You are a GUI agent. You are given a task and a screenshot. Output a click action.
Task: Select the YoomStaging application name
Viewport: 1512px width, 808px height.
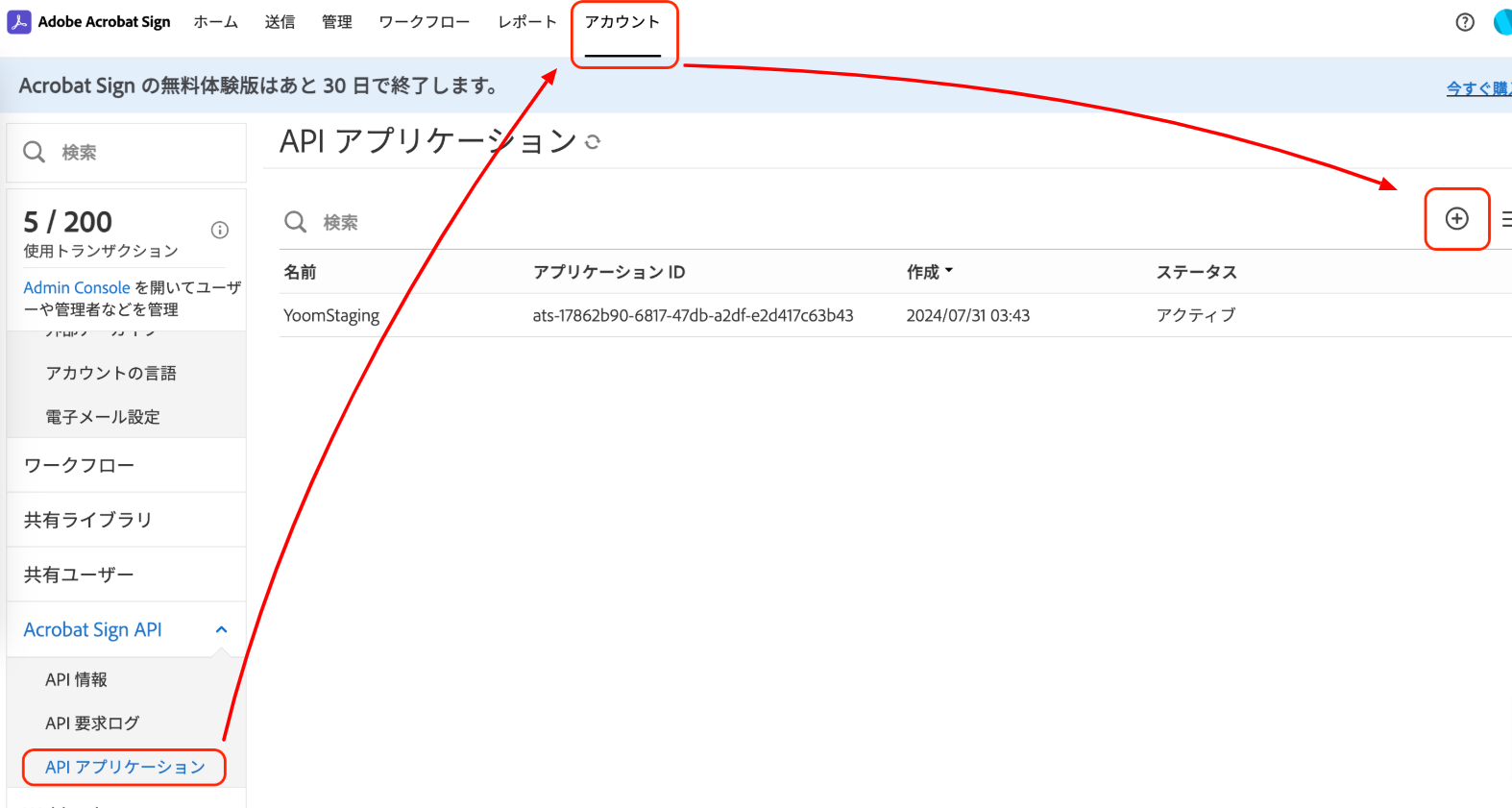(x=331, y=315)
